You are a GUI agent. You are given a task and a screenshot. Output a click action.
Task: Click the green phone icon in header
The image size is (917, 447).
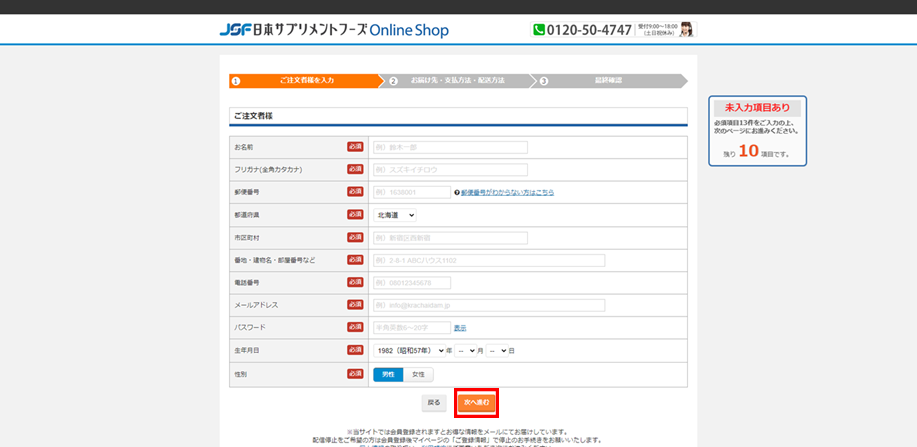click(539, 29)
